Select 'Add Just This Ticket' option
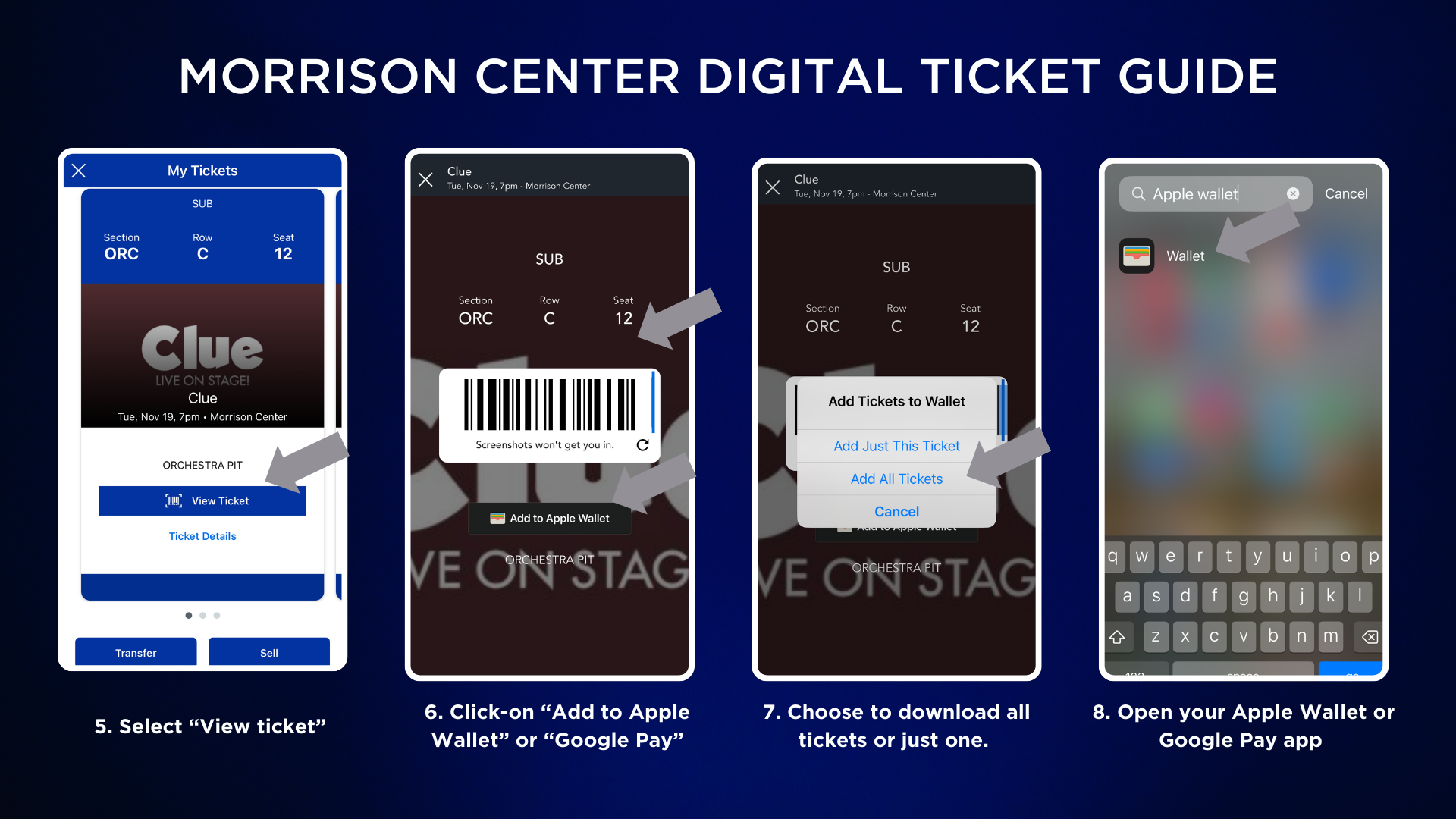Screen dimensions: 1456x819 tap(896, 445)
